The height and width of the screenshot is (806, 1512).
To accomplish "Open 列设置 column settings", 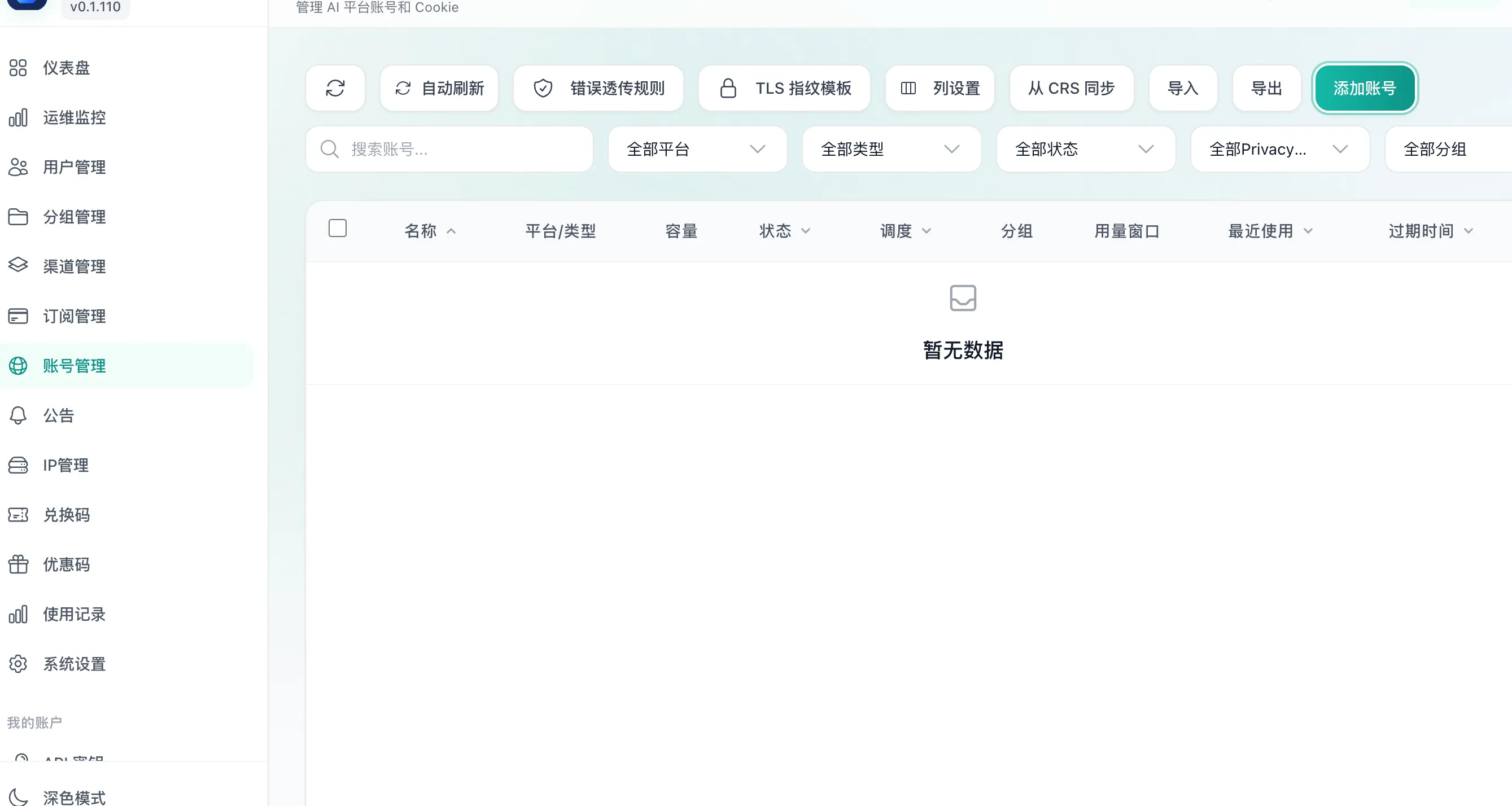I will click(939, 88).
